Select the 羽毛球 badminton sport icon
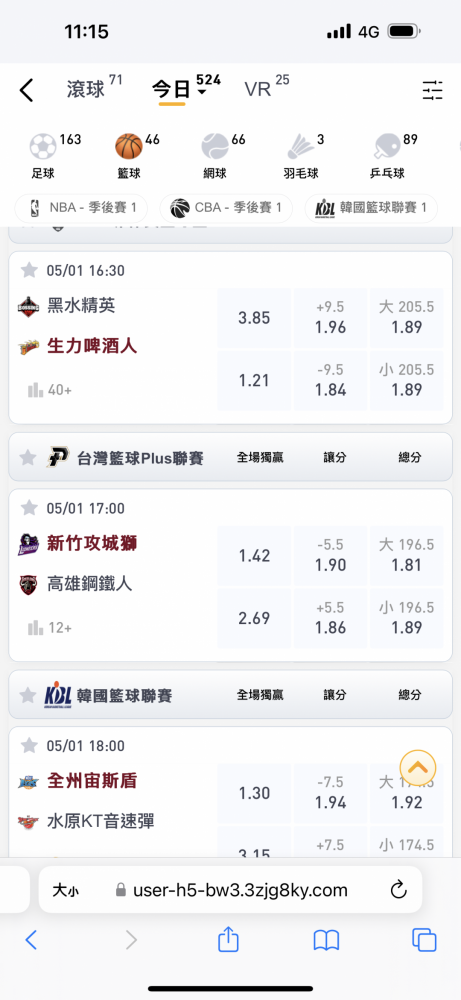Image resolution: width=461 pixels, height=1000 pixels. click(301, 156)
